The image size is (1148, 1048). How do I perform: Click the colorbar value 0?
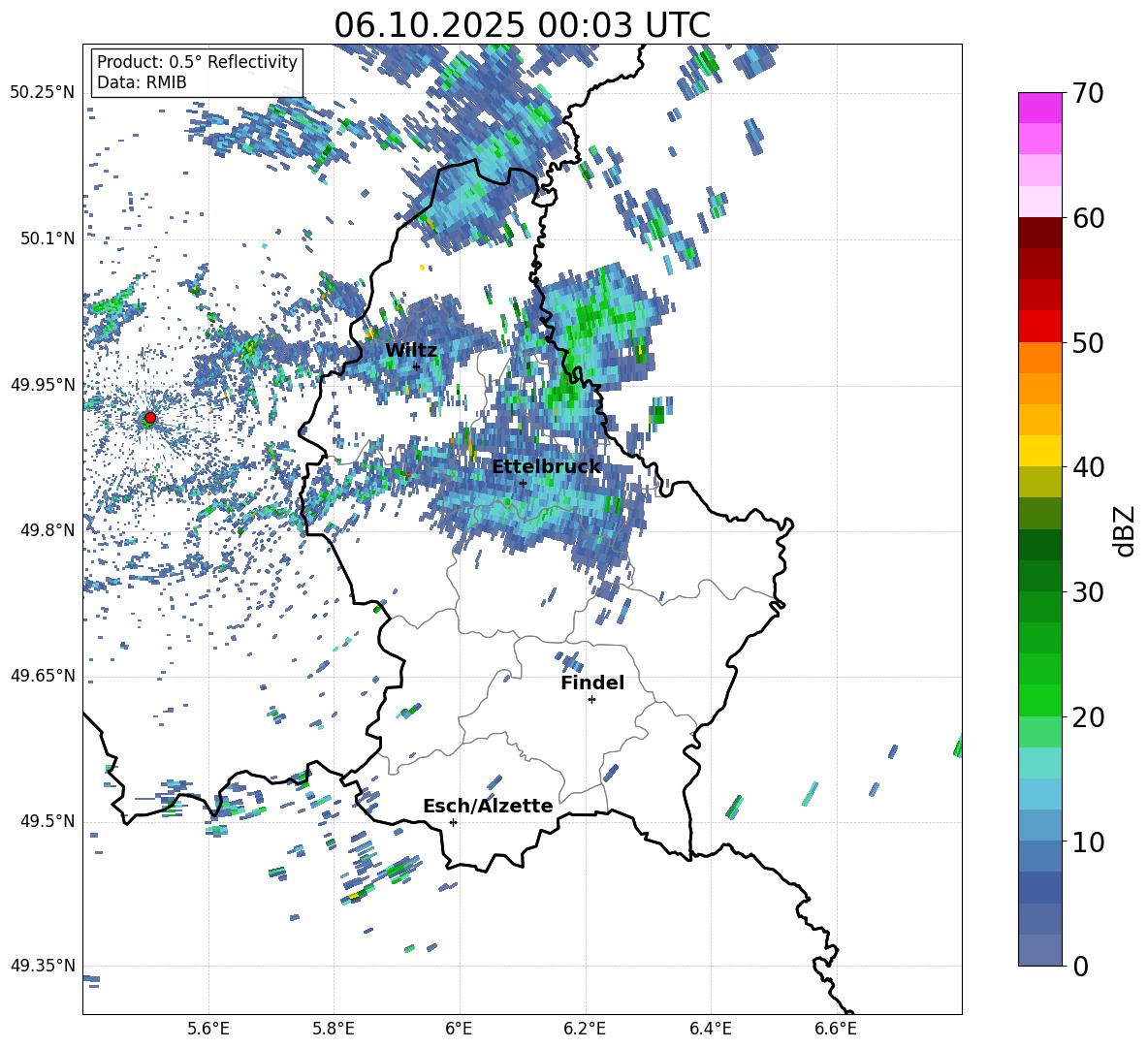[1081, 966]
